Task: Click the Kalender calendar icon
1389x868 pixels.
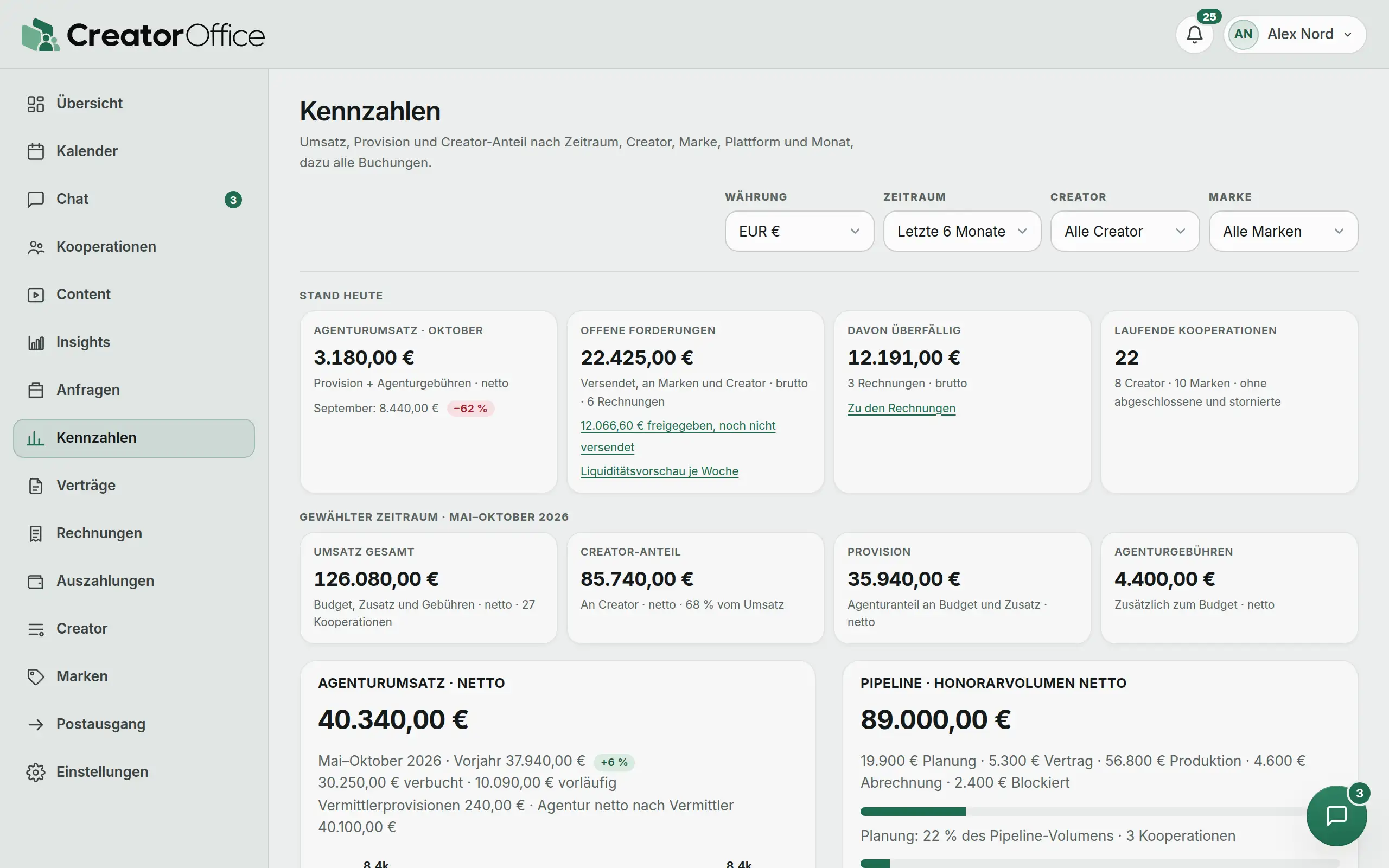Action: click(x=36, y=151)
